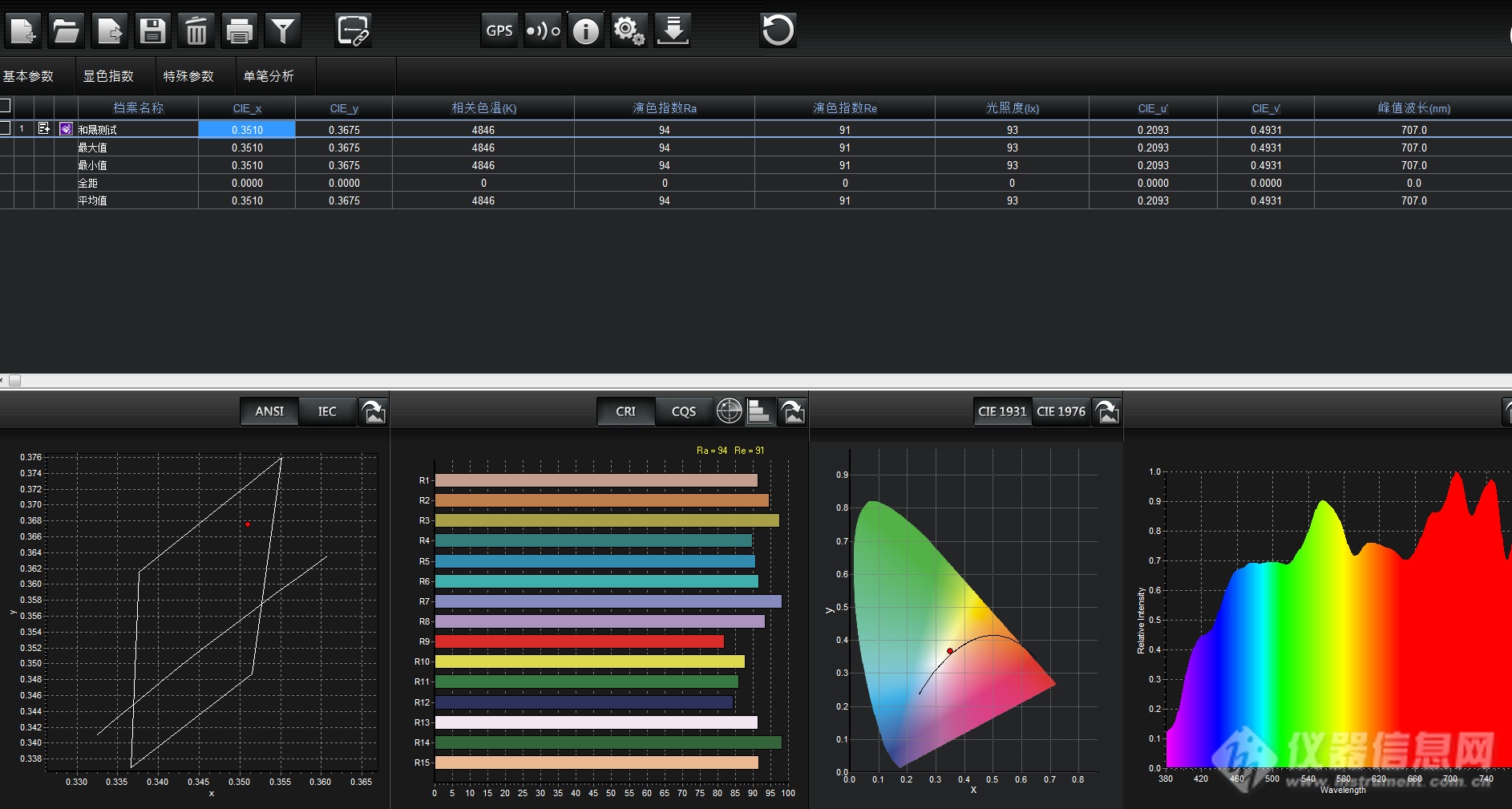The width and height of the screenshot is (1512, 809).
Task: Select the CIE 1976 diagram
Action: tap(1061, 411)
